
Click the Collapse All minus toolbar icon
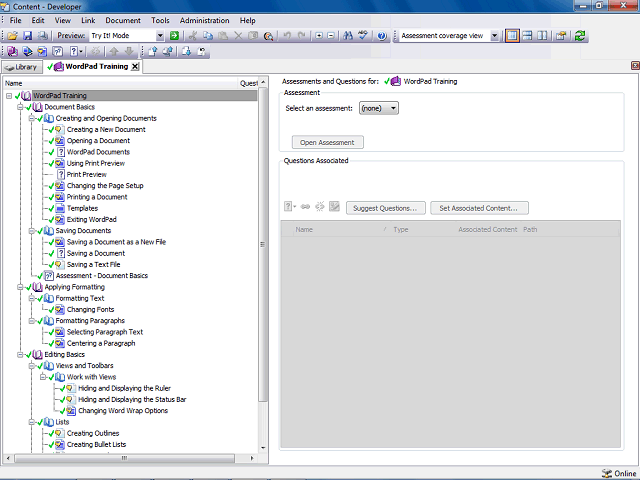331,36
